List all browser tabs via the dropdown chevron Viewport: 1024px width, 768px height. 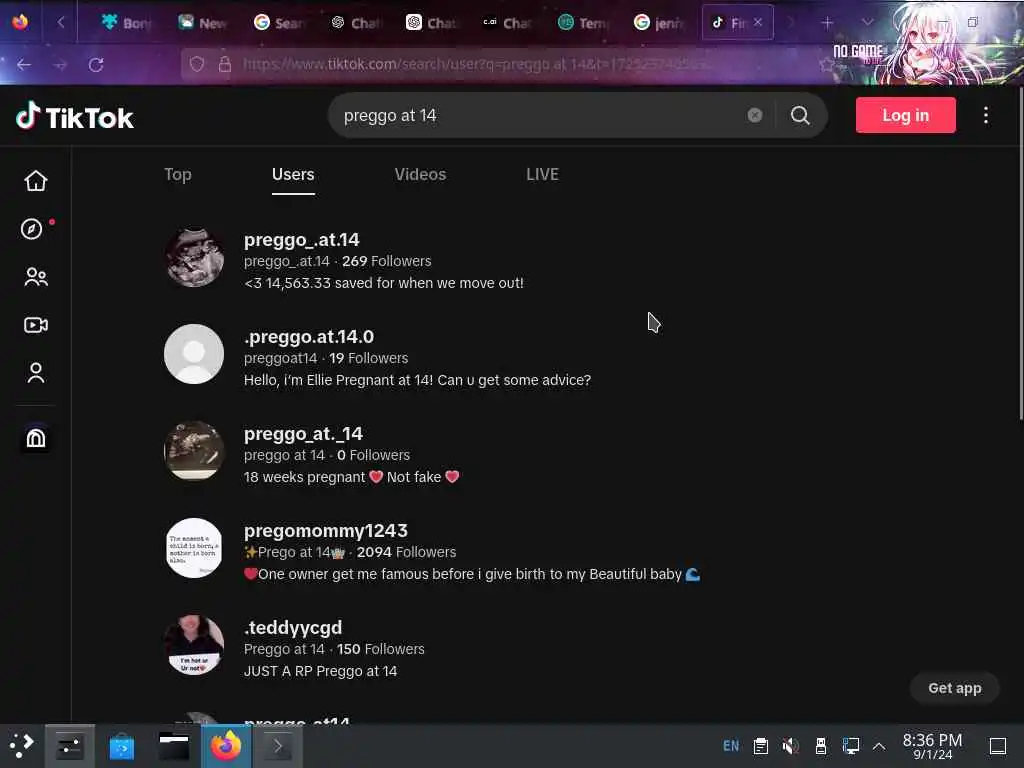(867, 22)
